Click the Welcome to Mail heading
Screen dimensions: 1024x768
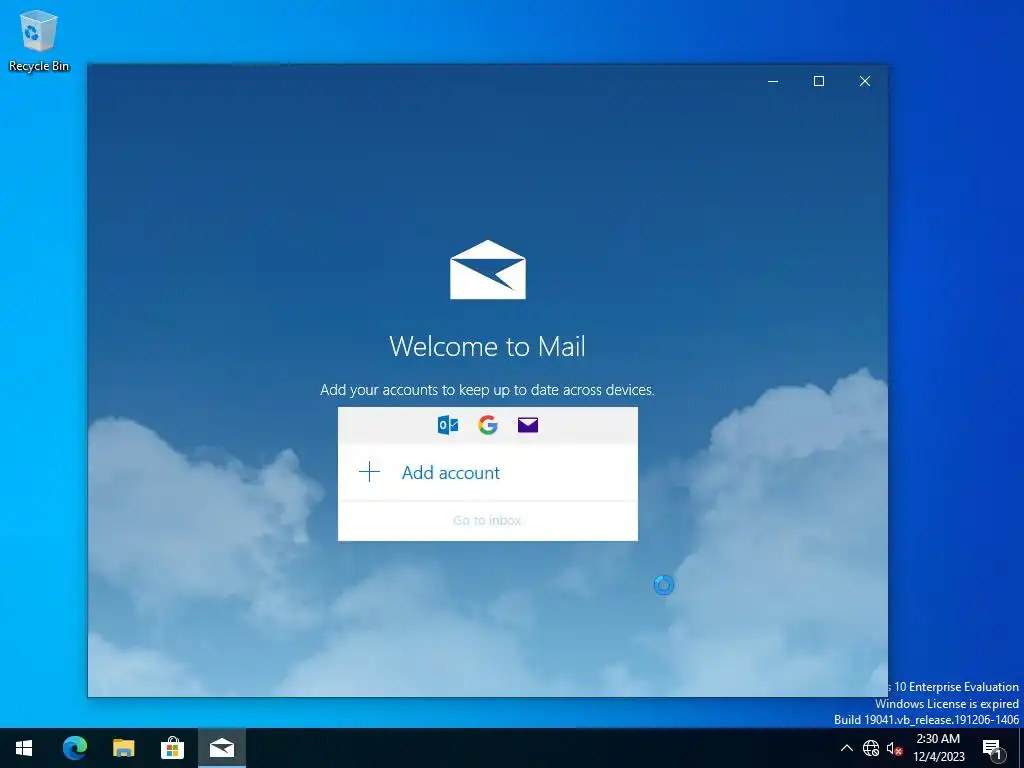point(487,346)
